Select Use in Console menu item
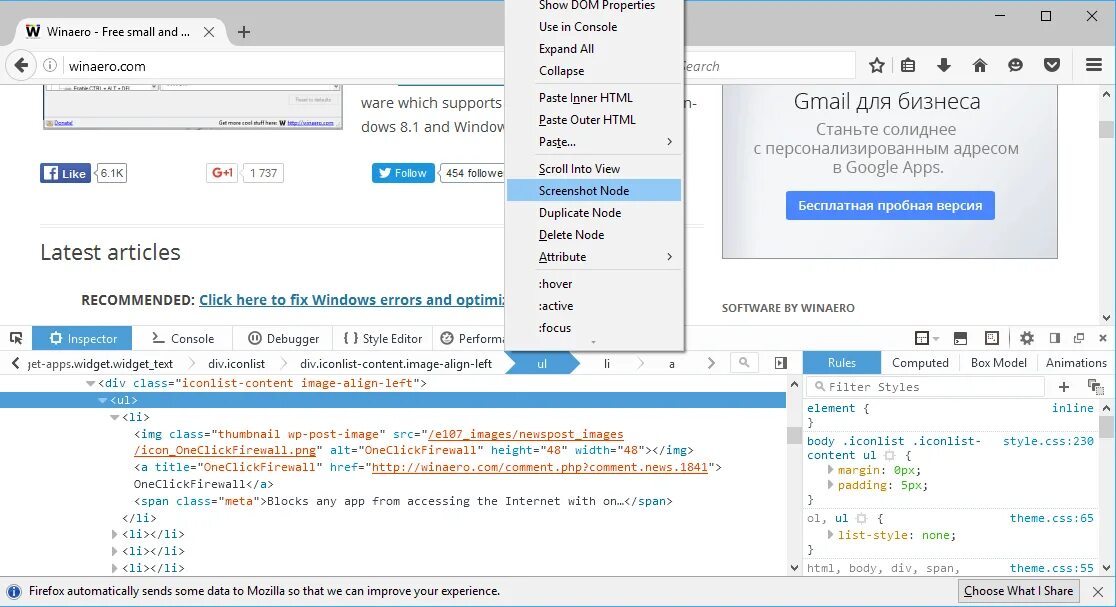 pos(594,27)
